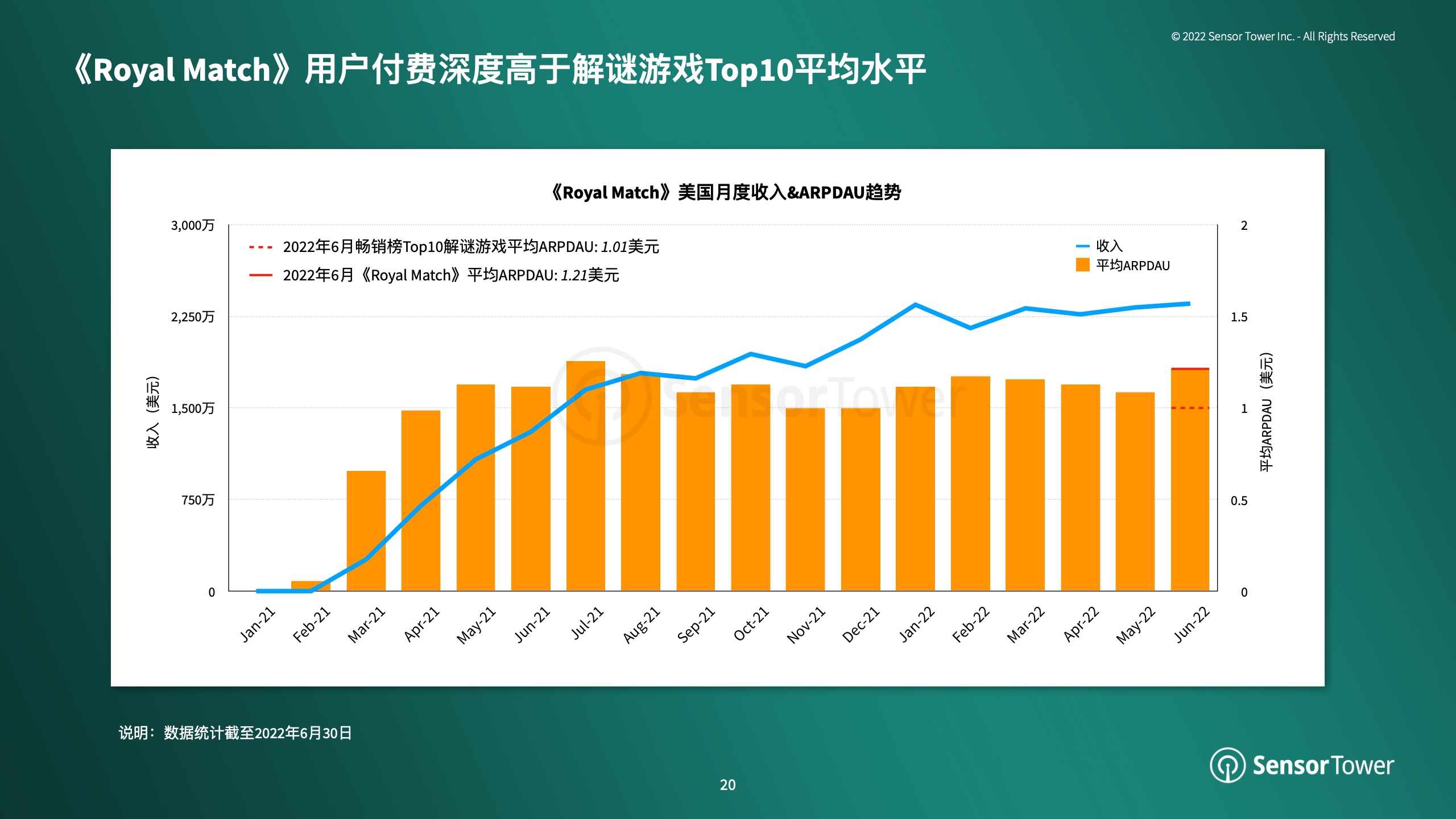Click the Nov-21 orange ARPDAU bar

click(x=805, y=499)
